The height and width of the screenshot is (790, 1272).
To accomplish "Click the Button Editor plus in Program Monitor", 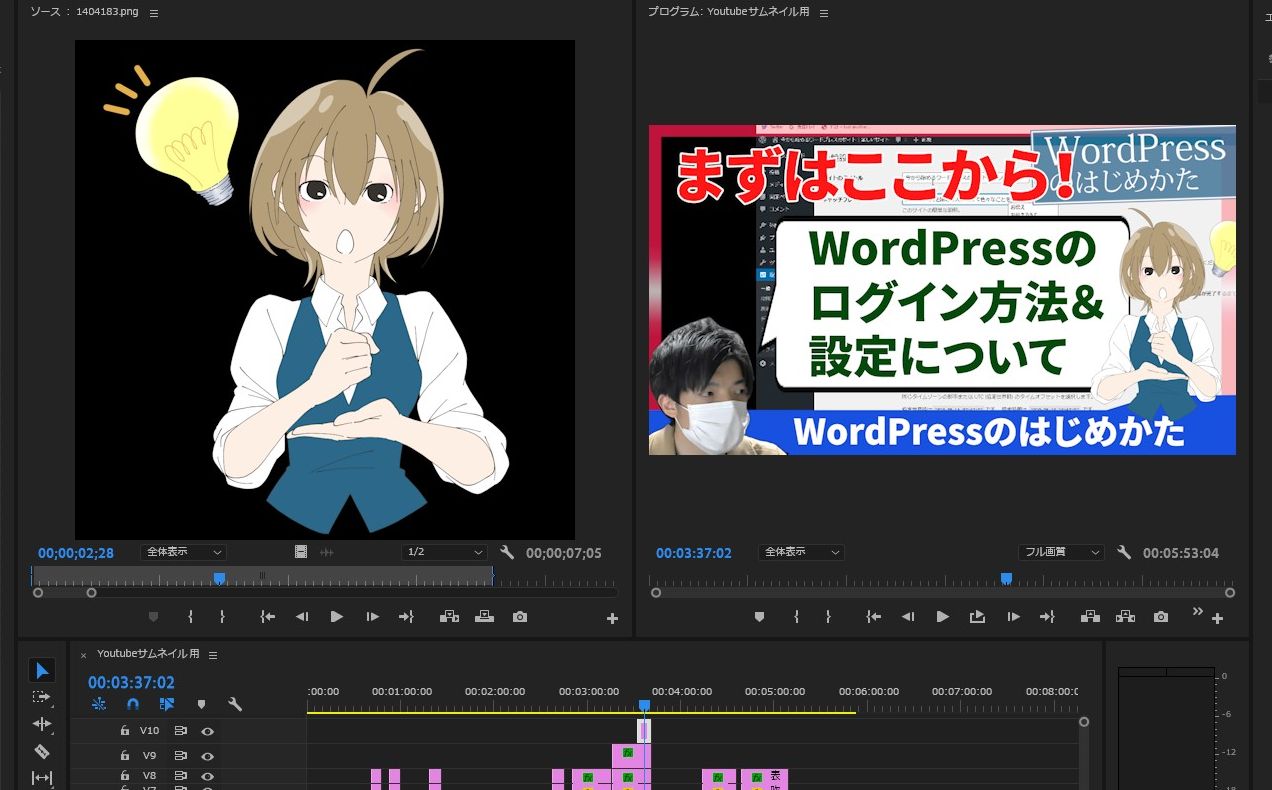I will point(1218,618).
